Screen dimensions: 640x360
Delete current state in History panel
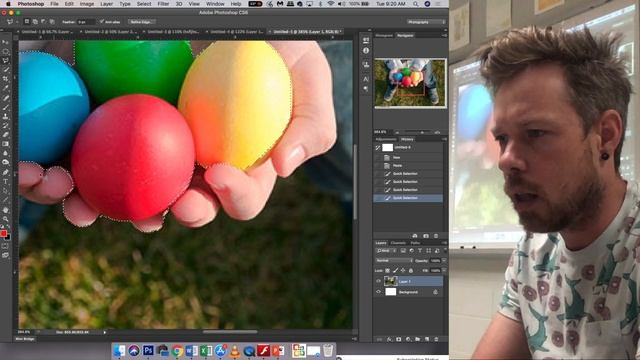click(436, 236)
